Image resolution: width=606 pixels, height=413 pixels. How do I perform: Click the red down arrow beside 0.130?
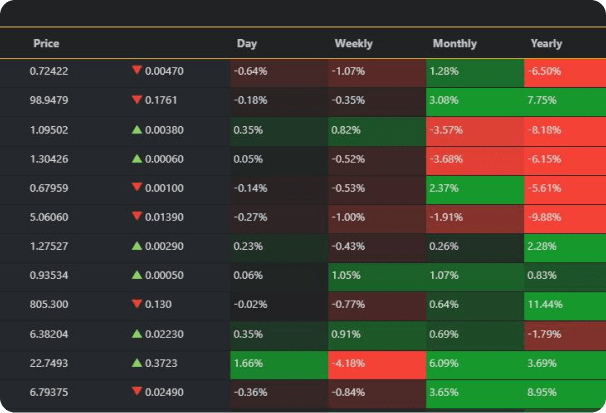tap(136, 304)
